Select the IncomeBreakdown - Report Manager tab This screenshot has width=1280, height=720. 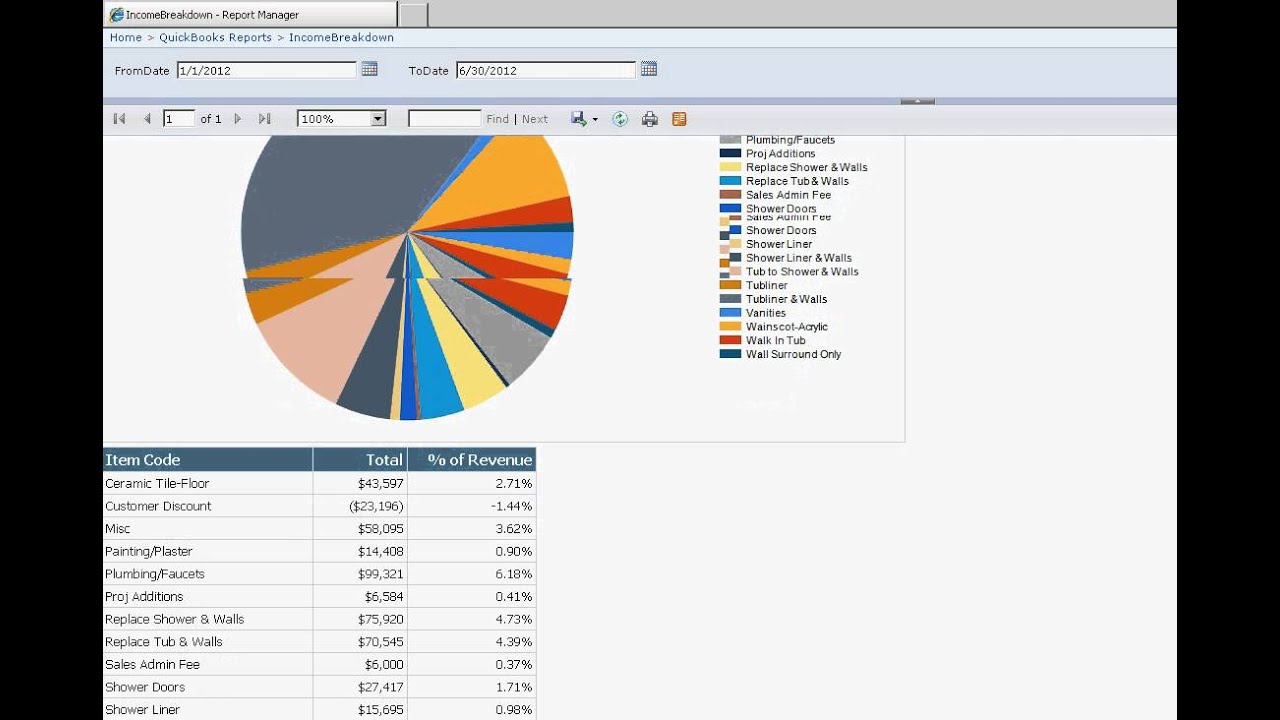click(250, 15)
